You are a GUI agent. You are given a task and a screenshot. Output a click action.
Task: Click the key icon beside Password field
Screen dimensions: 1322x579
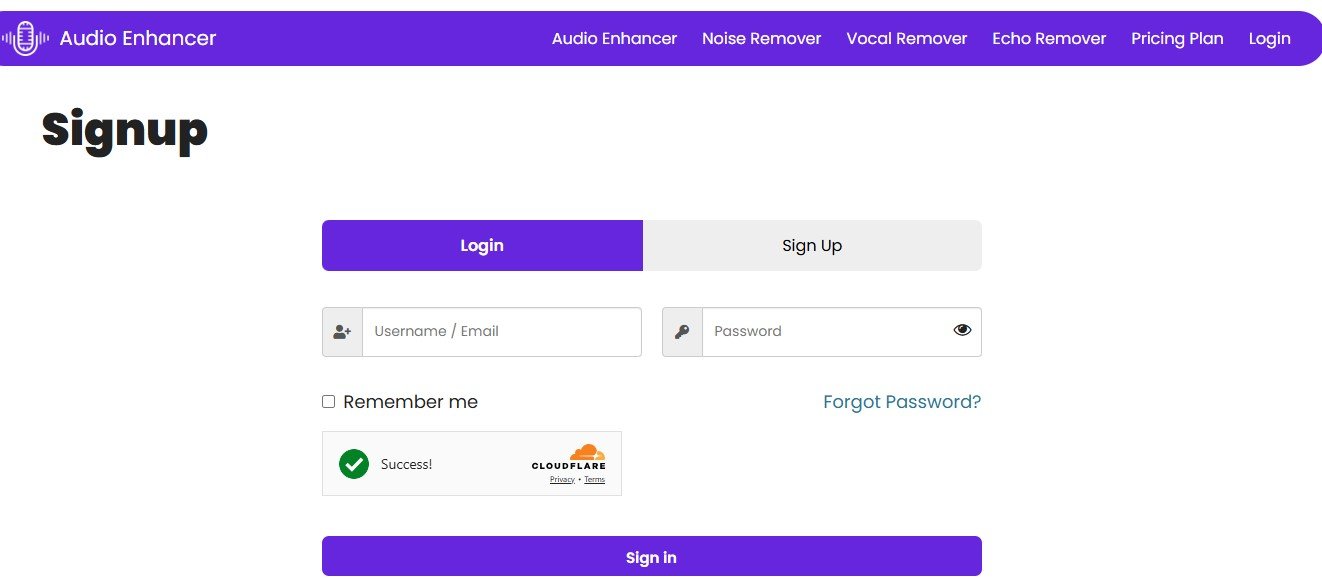682,332
